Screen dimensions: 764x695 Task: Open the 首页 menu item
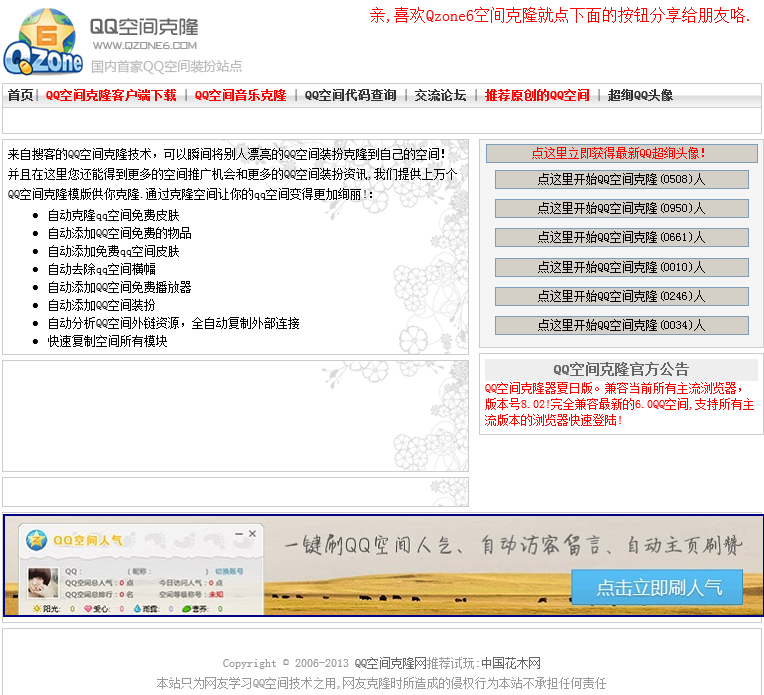click(x=20, y=95)
